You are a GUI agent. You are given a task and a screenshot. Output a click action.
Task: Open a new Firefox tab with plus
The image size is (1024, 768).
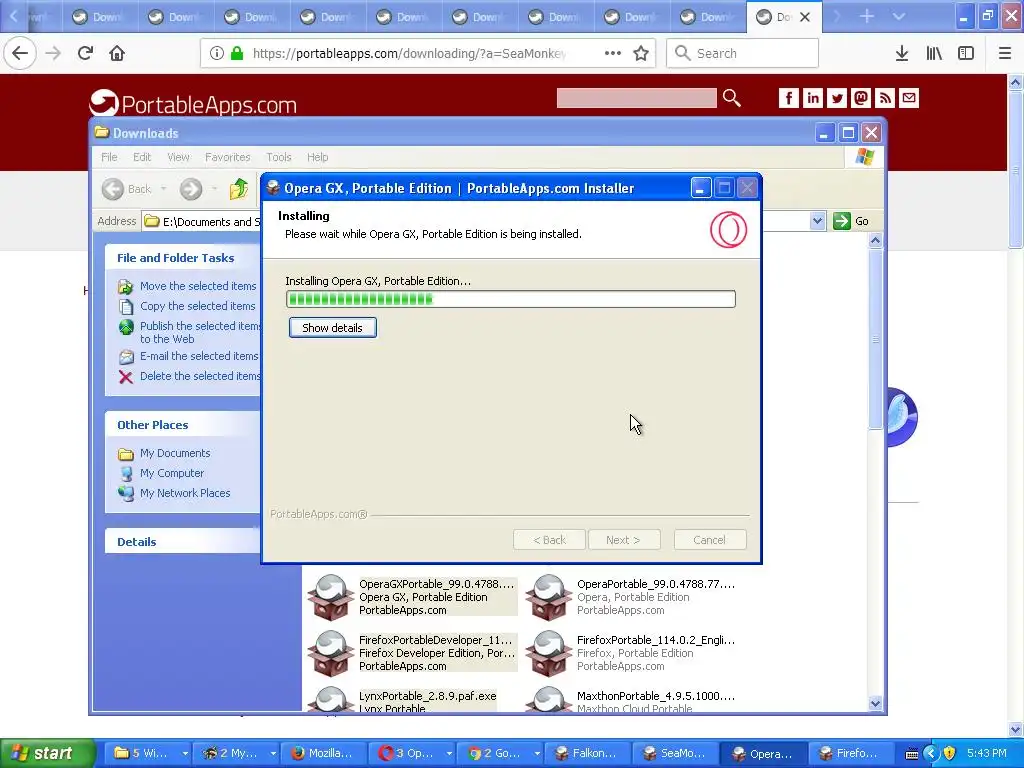pyautogui.click(x=867, y=16)
